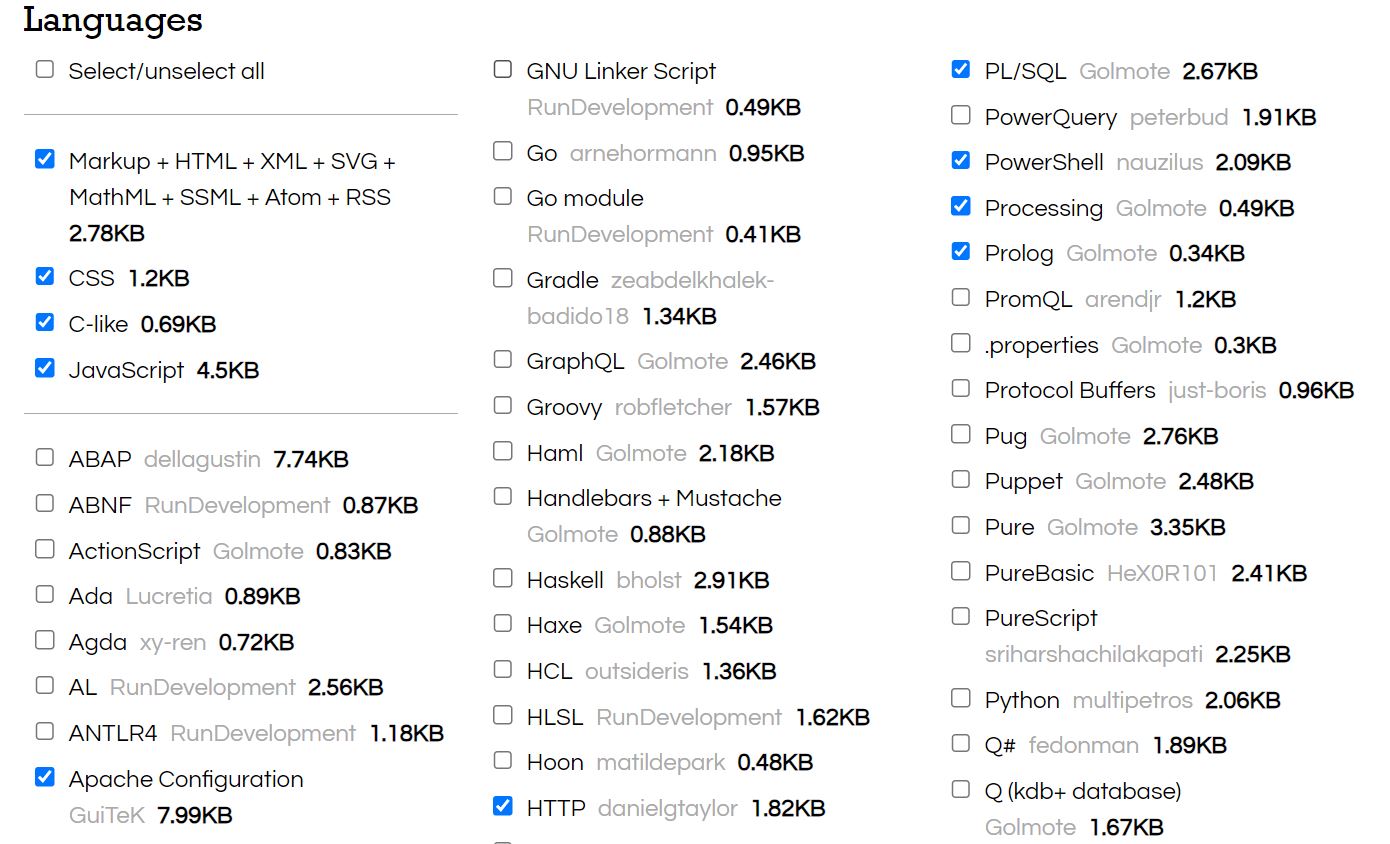Uncheck the PowerShell checkbox
This screenshot has width=1390, height=844.
[961, 161]
